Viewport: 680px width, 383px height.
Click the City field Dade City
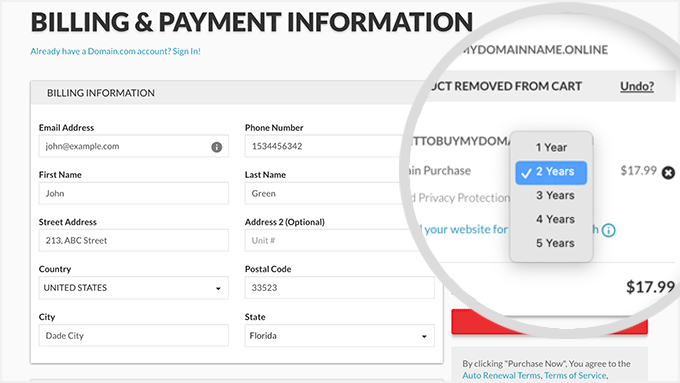[134, 336]
